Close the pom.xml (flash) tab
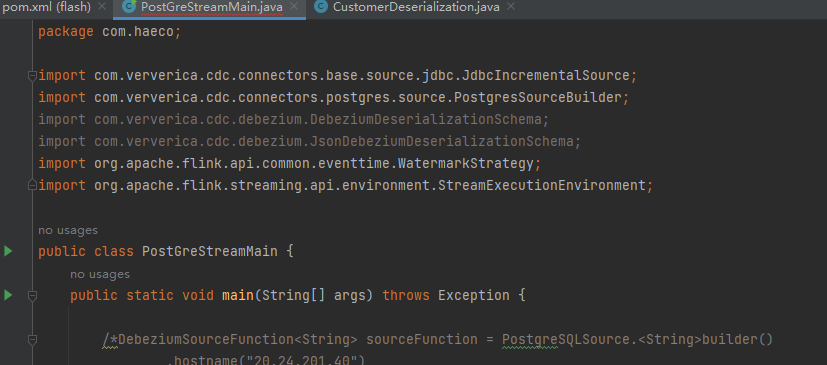Screen dimensions: 827x365 tap(103, 7)
